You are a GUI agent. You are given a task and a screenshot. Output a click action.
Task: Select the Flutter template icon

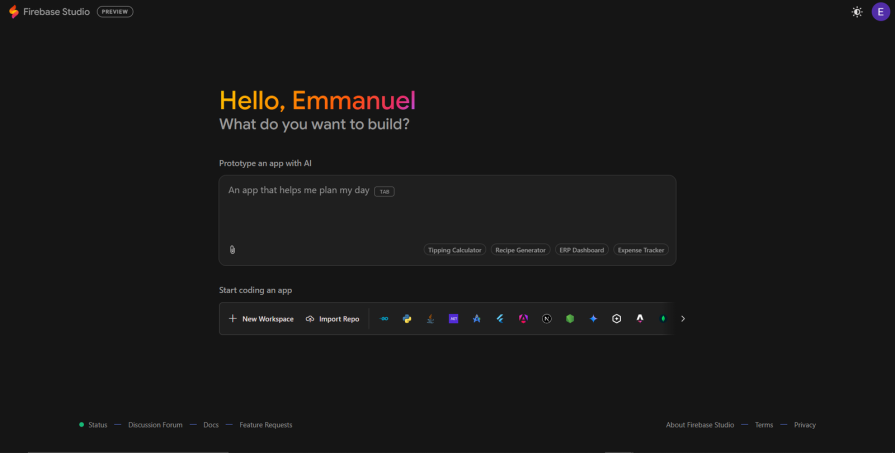click(500, 319)
